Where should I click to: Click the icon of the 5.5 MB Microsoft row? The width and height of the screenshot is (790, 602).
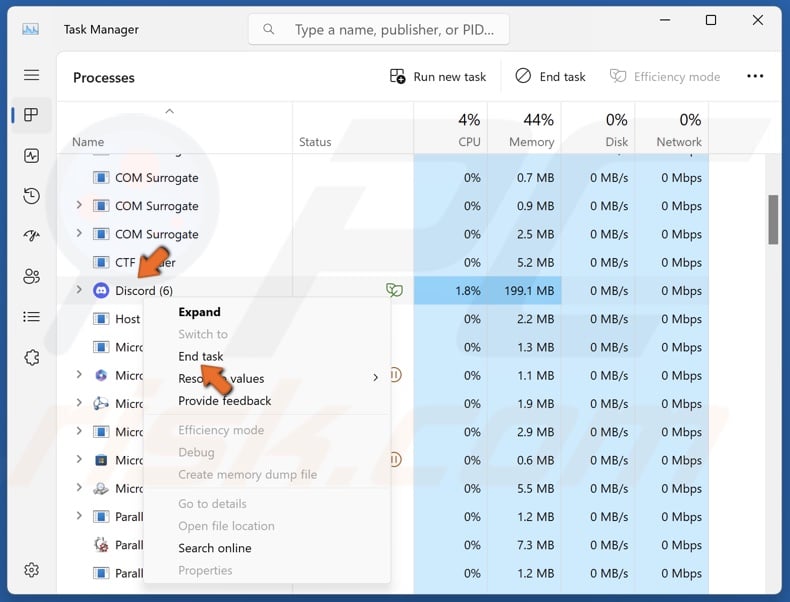[101, 488]
